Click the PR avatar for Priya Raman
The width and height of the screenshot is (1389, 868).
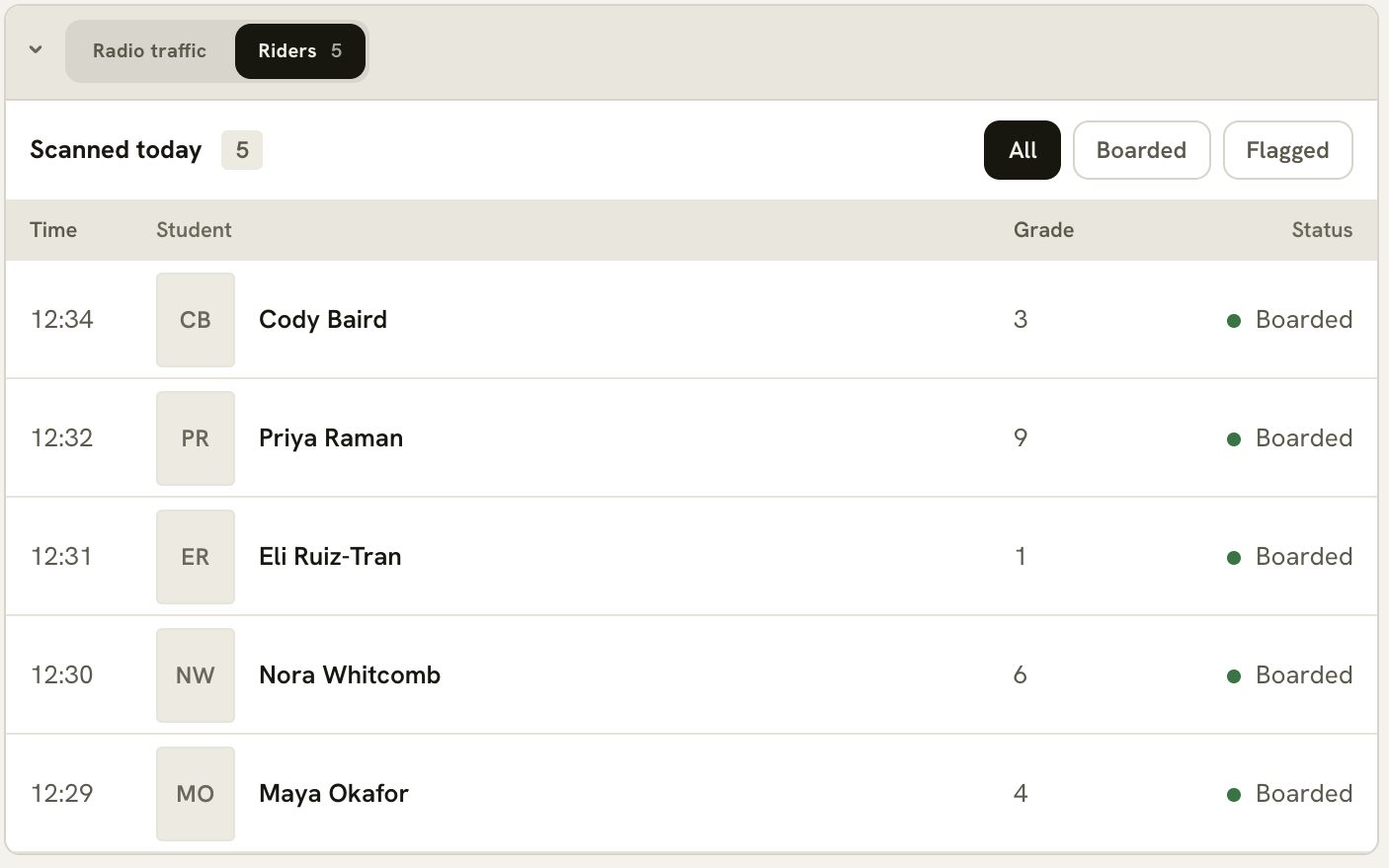point(196,438)
